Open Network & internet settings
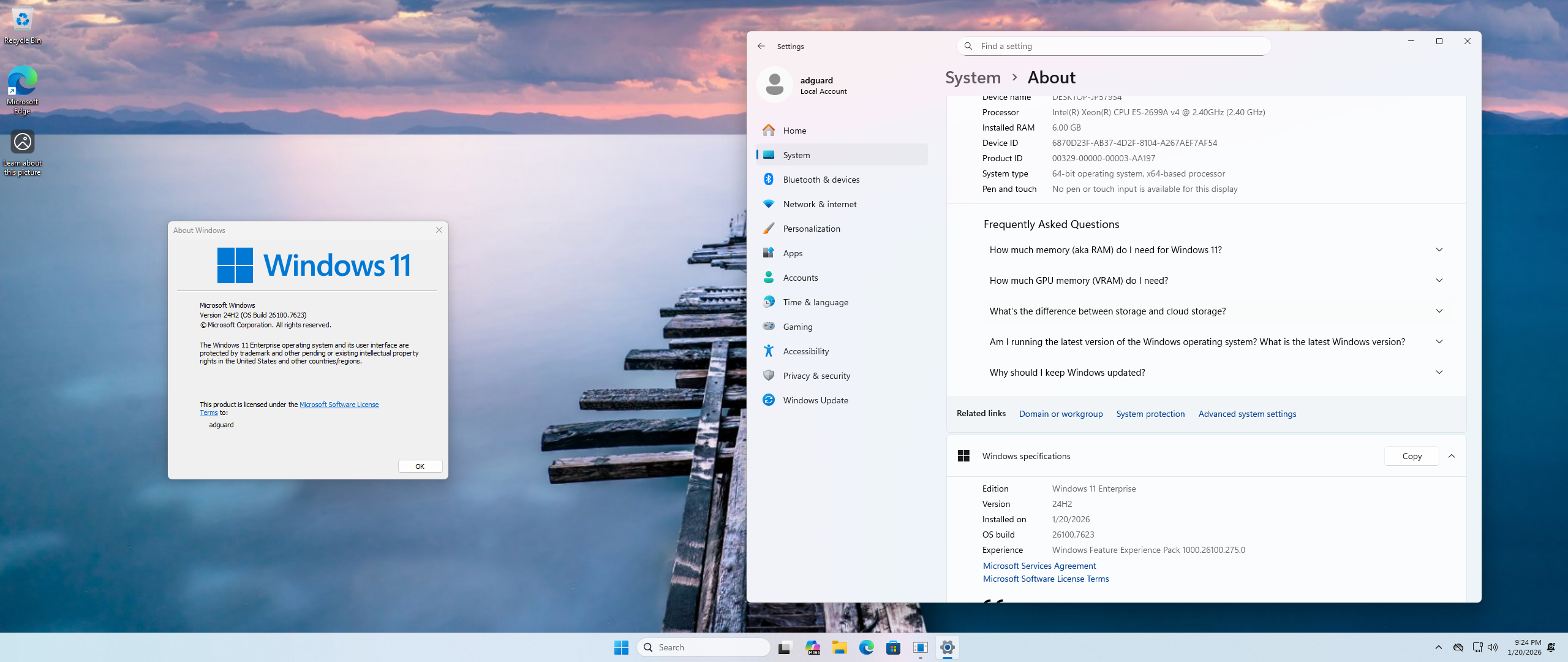This screenshot has height=662, width=1568. [820, 204]
